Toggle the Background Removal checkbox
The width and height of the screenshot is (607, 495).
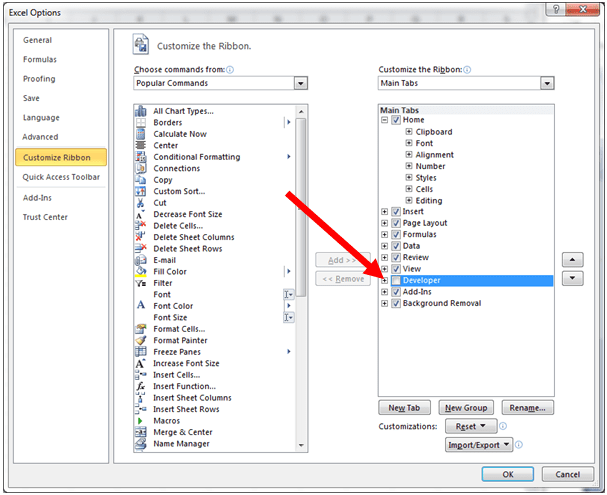pyautogui.click(x=396, y=303)
